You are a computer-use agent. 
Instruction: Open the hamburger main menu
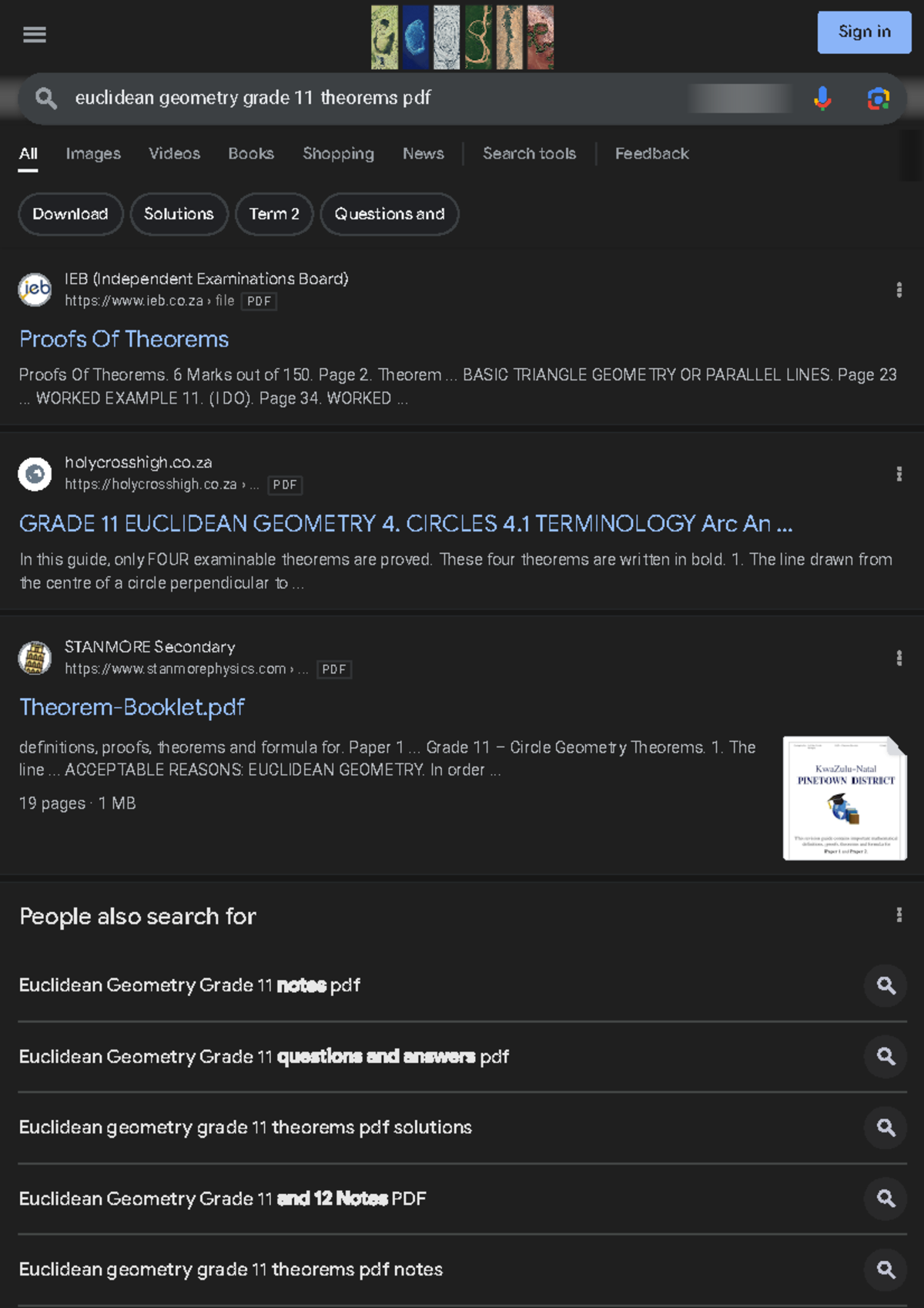[x=35, y=35]
